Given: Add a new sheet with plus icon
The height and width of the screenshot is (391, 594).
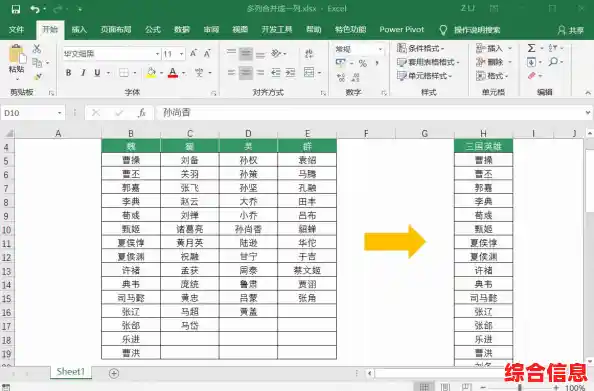Looking at the screenshot, I should 114,374.
